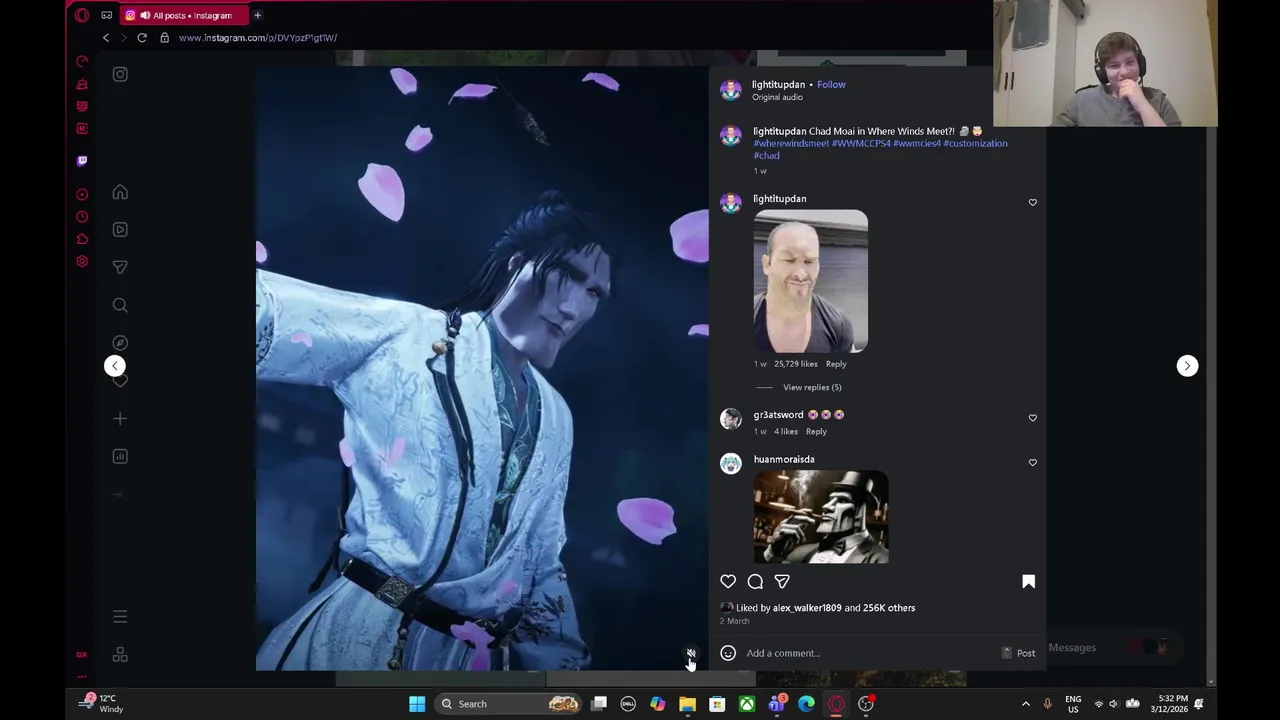View the 256K others who liked
1280x720 pixels.
click(889, 608)
